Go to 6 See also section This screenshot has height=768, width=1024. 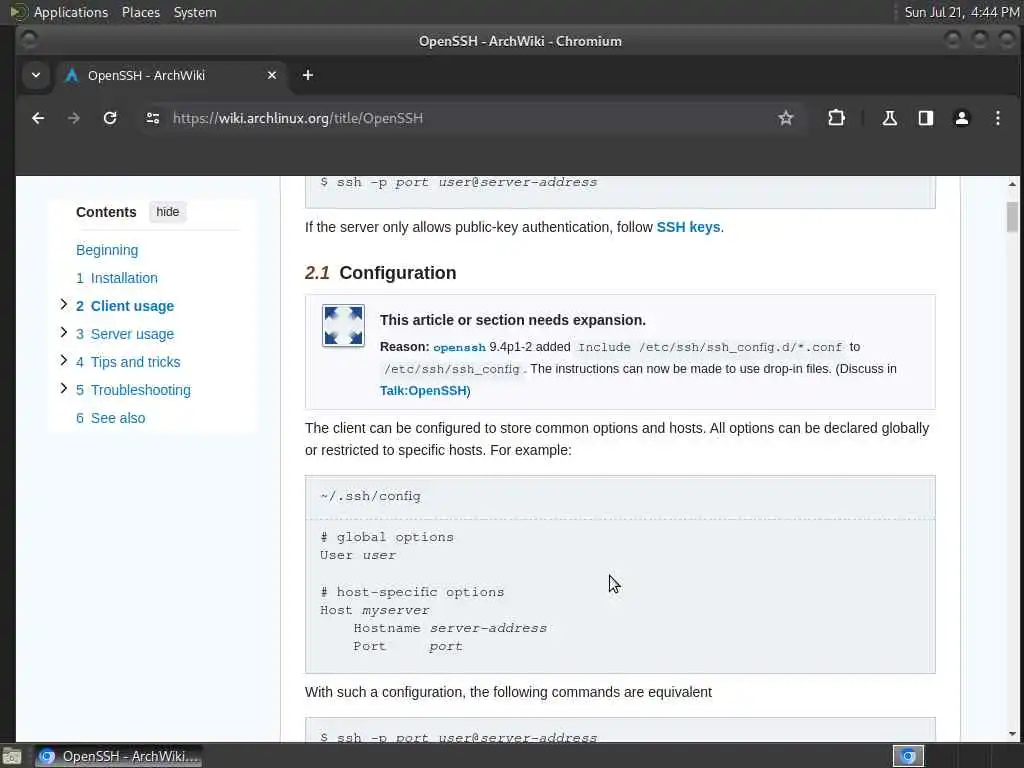110,419
